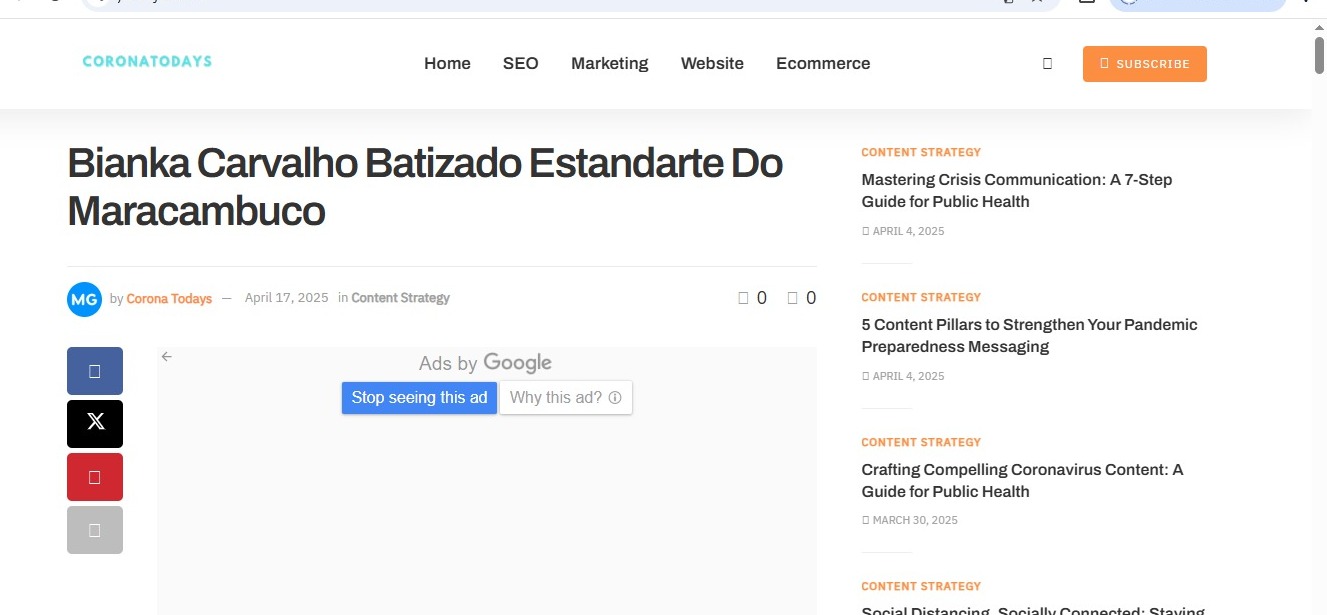This screenshot has height=615, width=1327.
Task: Click Why this ad? button
Action: pyautogui.click(x=566, y=398)
